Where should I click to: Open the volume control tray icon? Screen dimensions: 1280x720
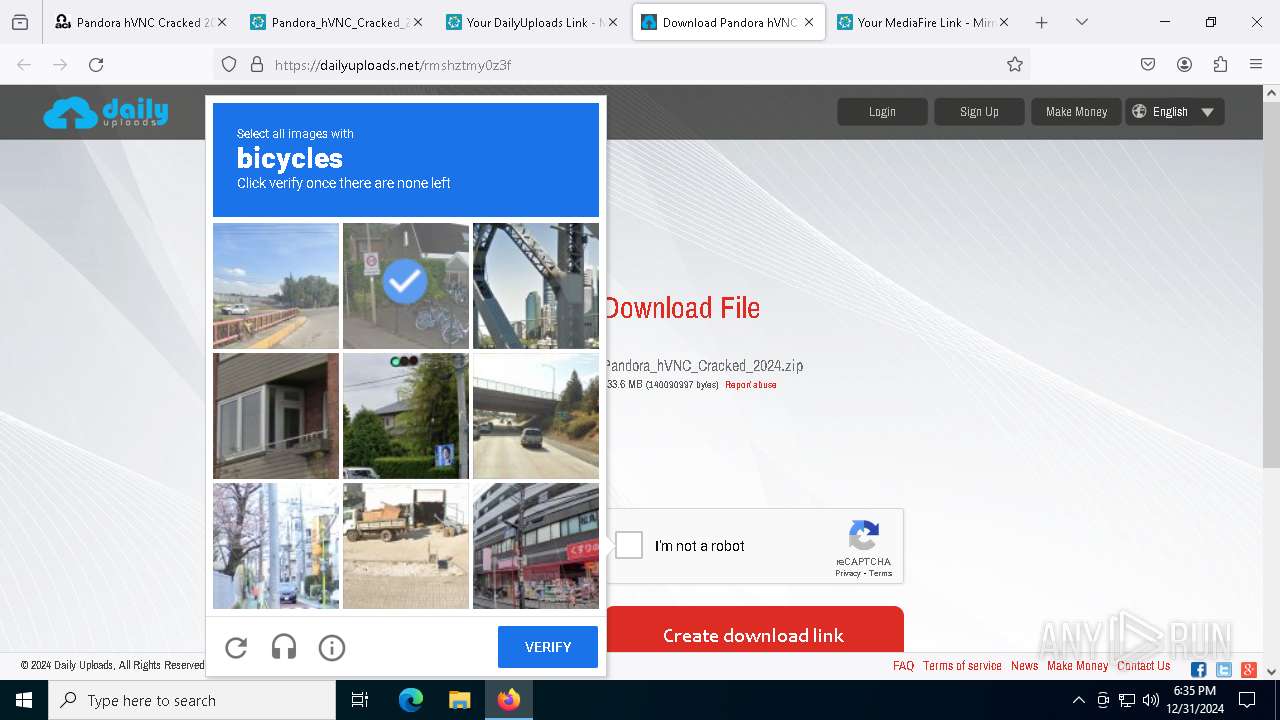[x=1151, y=700]
